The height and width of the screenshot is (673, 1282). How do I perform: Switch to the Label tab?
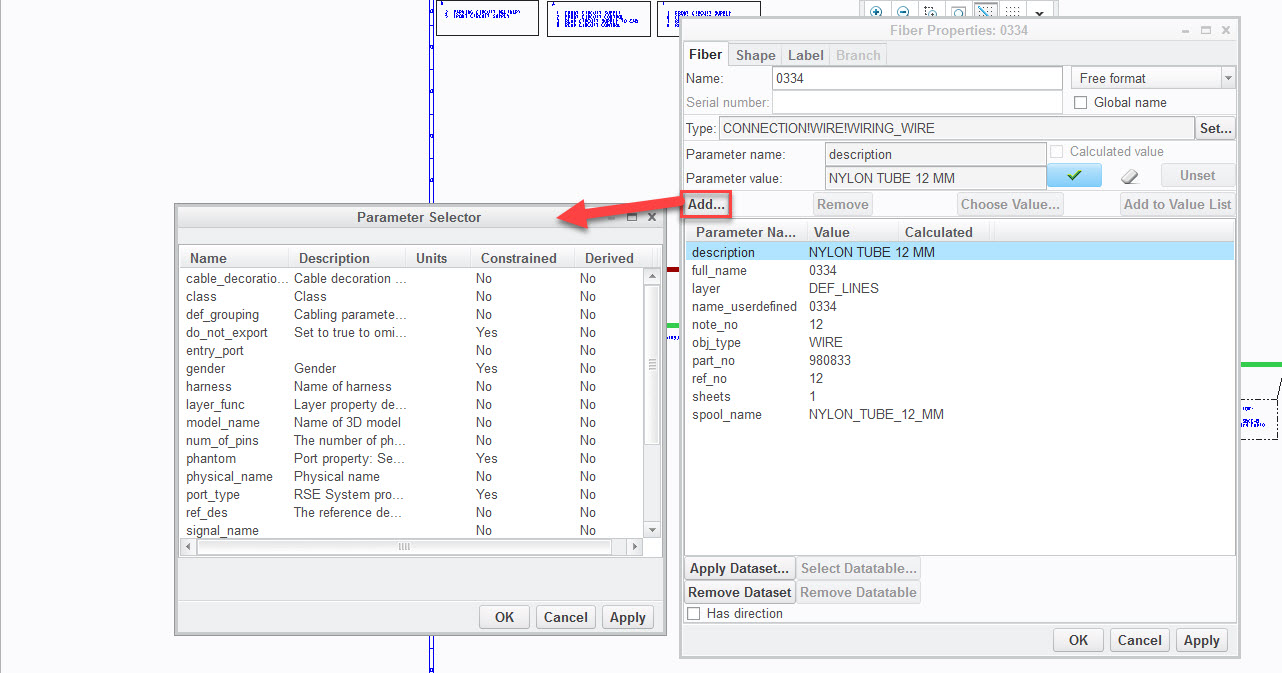point(805,55)
